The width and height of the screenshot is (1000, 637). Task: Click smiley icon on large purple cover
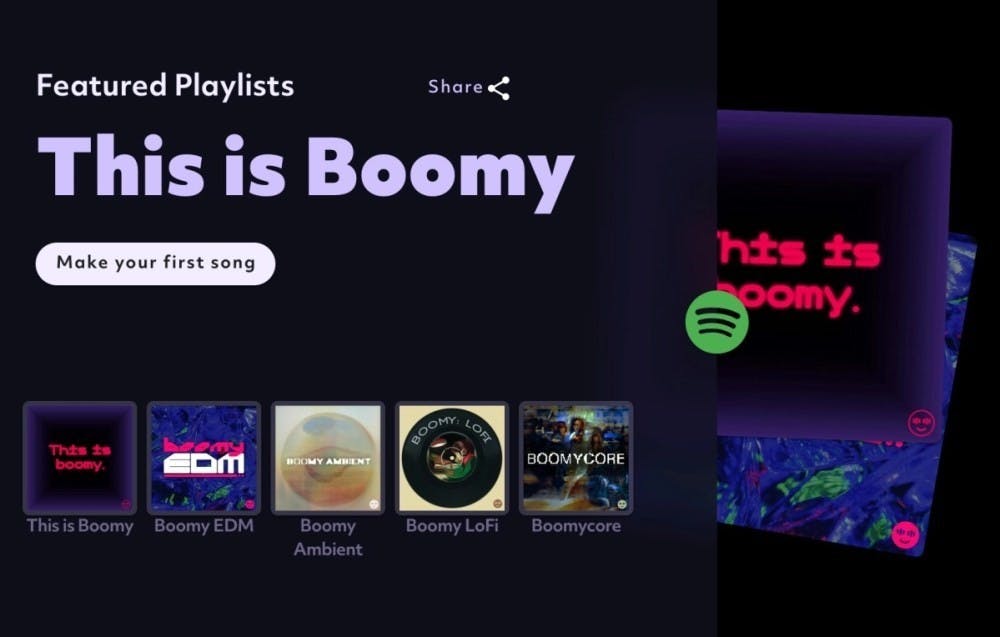(922, 423)
